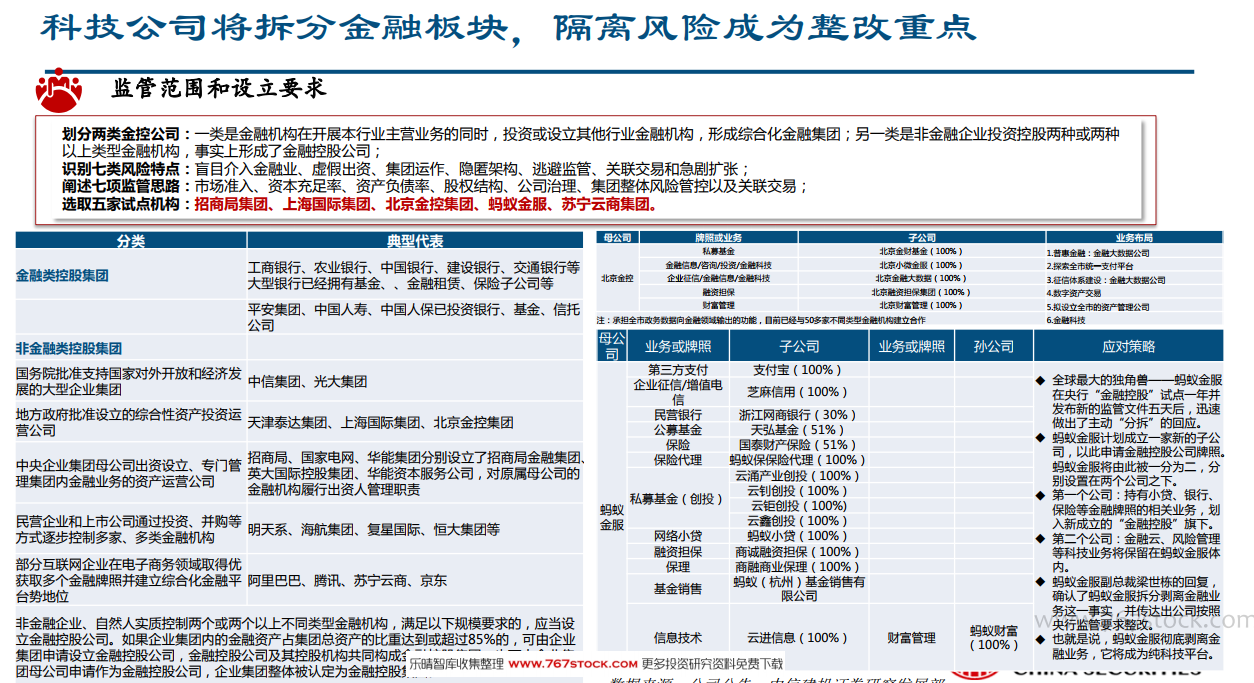Click the cell 国泰财产保险（51%）
Screen dimensions: 1254x683
tap(797, 444)
